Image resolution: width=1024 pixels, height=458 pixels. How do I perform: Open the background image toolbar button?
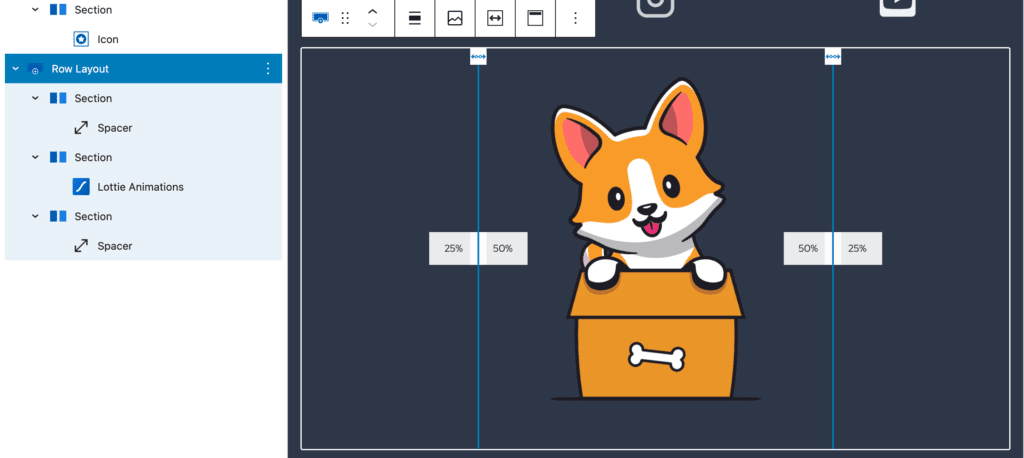(455, 18)
